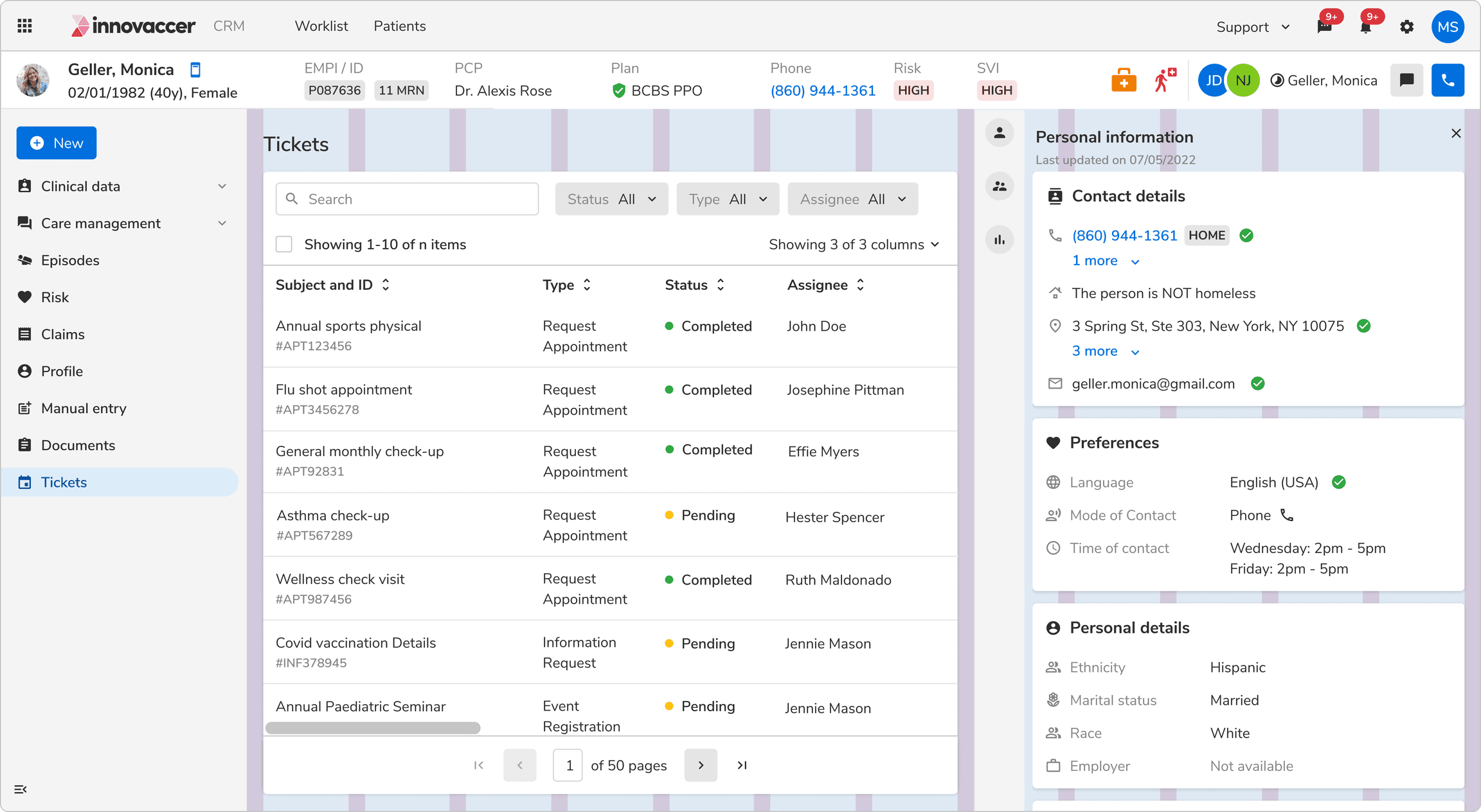Click the blue New button
This screenshot has height=812, width=1481.
point(57,143)
